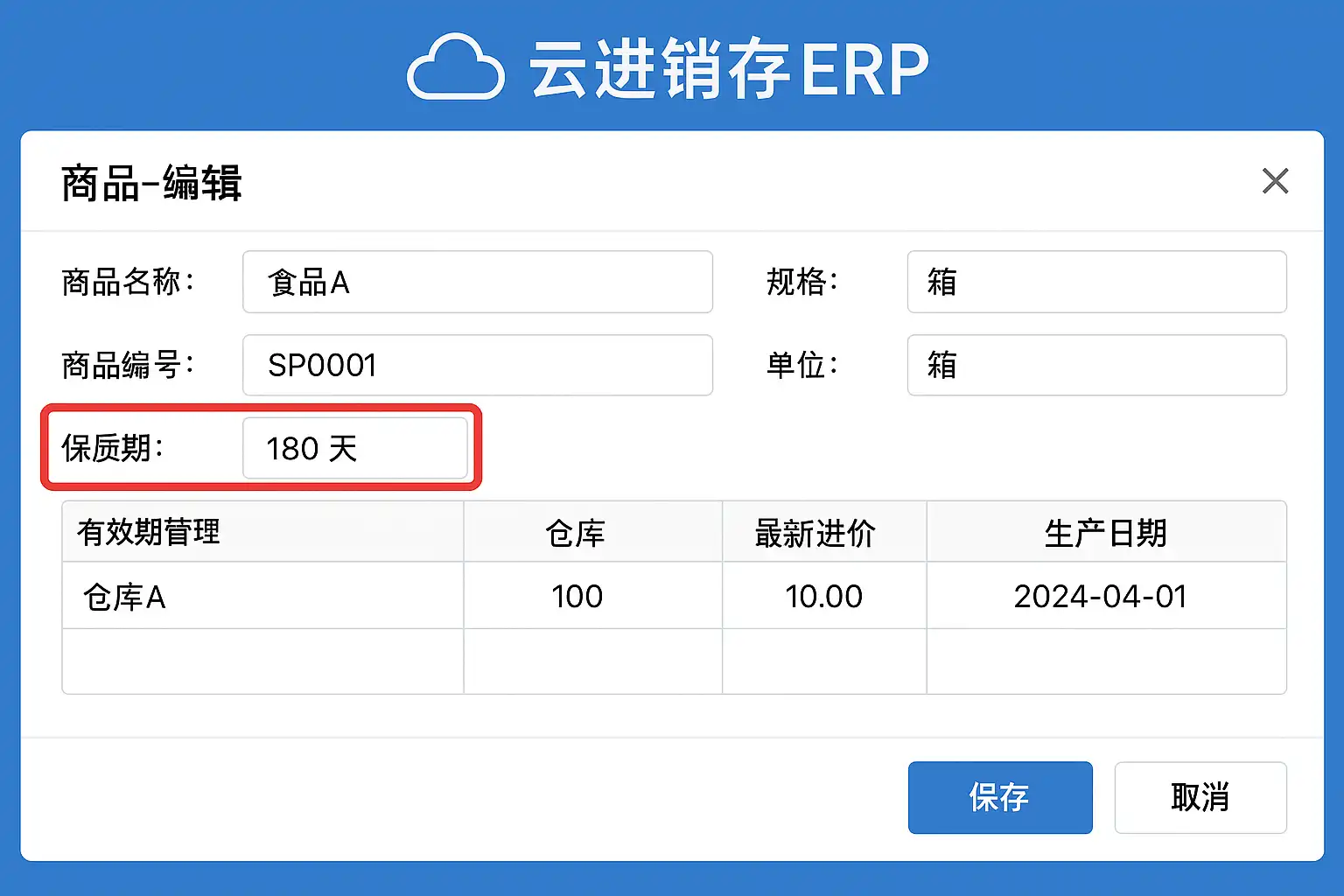Click the 取消 button

(1200, 797)
